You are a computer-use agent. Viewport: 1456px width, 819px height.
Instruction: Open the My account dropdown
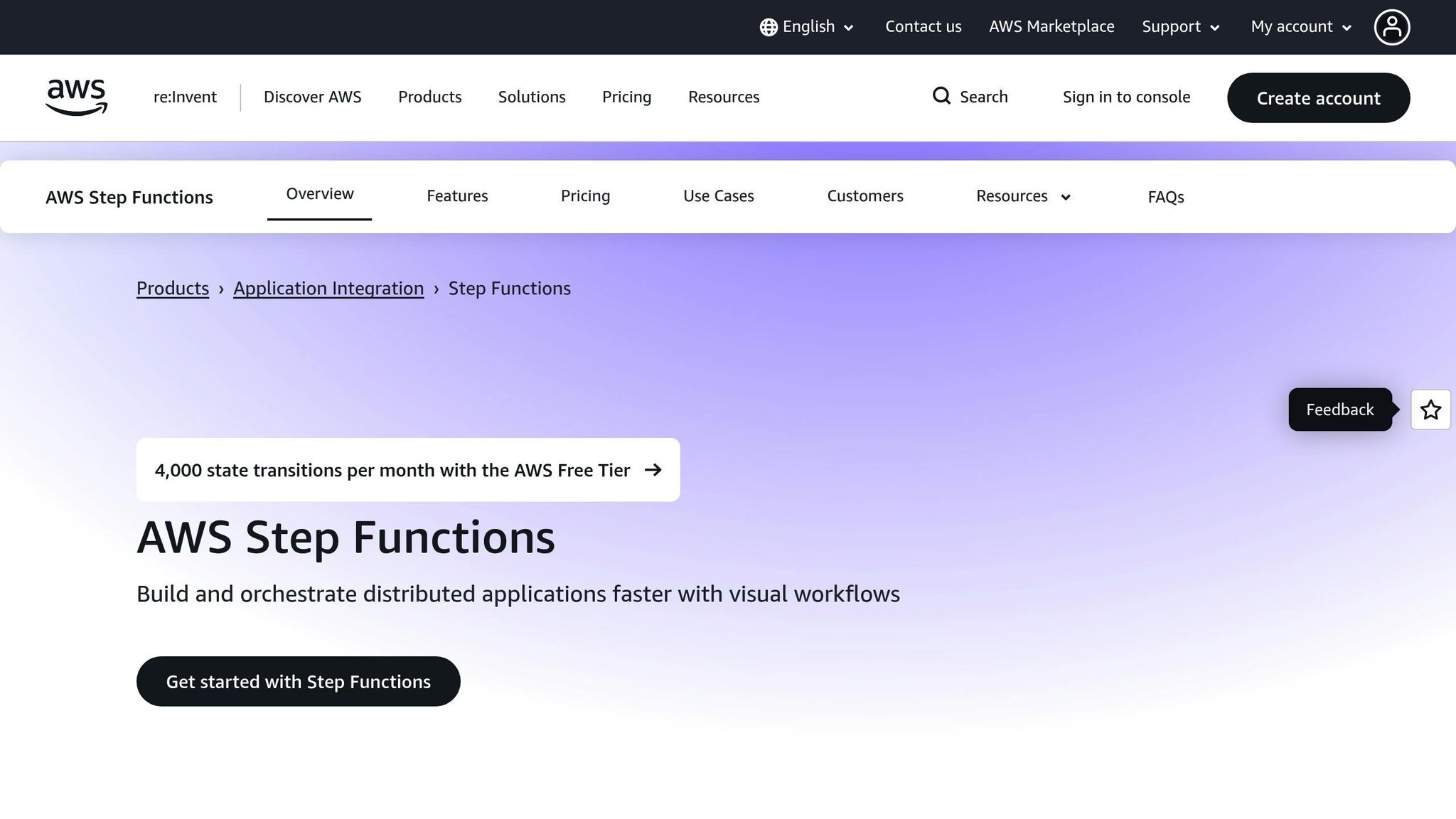[1298, 27]
